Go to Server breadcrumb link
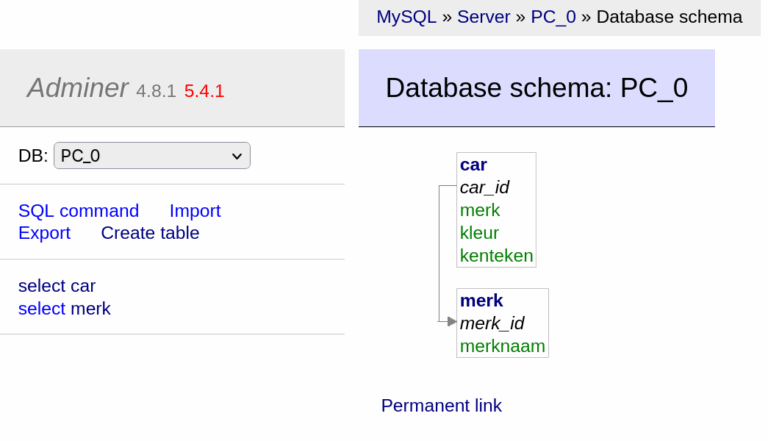Viewport: 768px width, 441px height. click(484, 17)
